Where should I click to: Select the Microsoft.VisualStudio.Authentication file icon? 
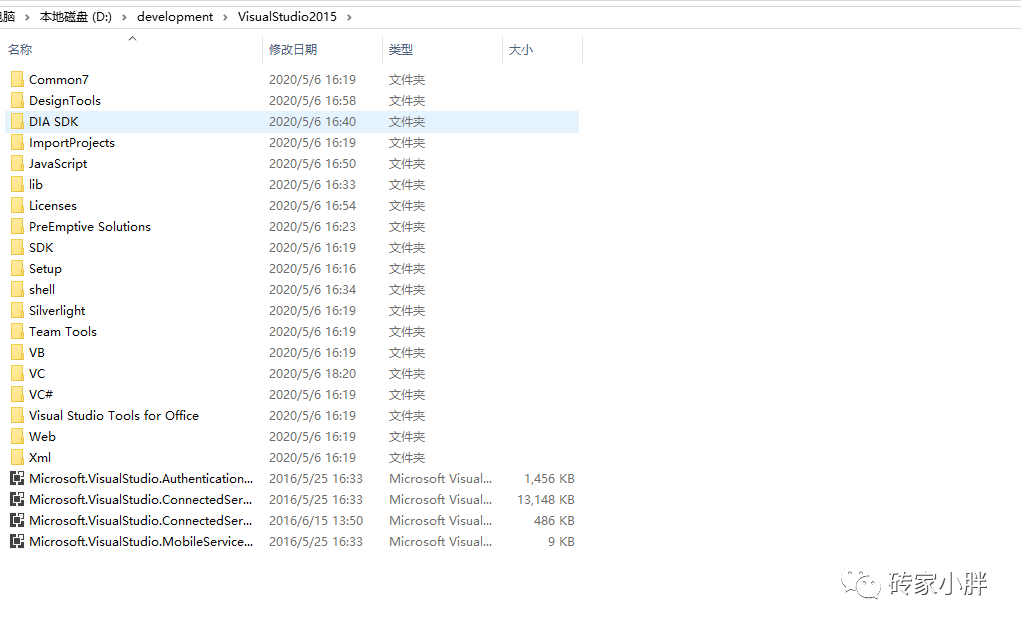17,479
